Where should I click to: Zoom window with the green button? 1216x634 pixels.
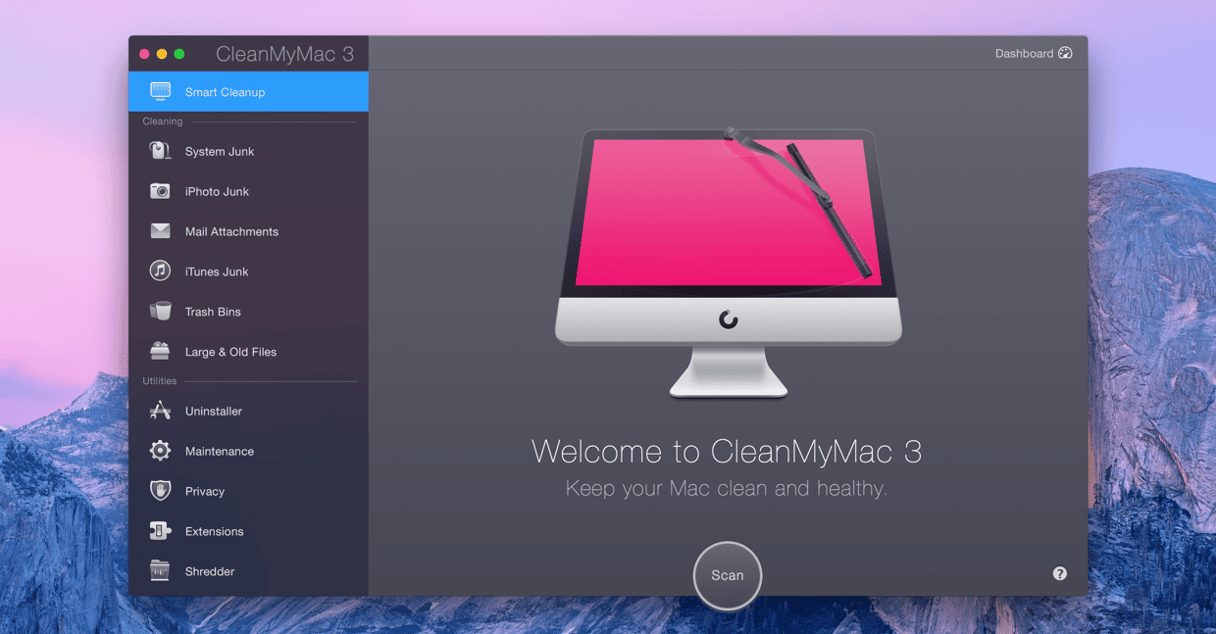[x=179, y=54]
